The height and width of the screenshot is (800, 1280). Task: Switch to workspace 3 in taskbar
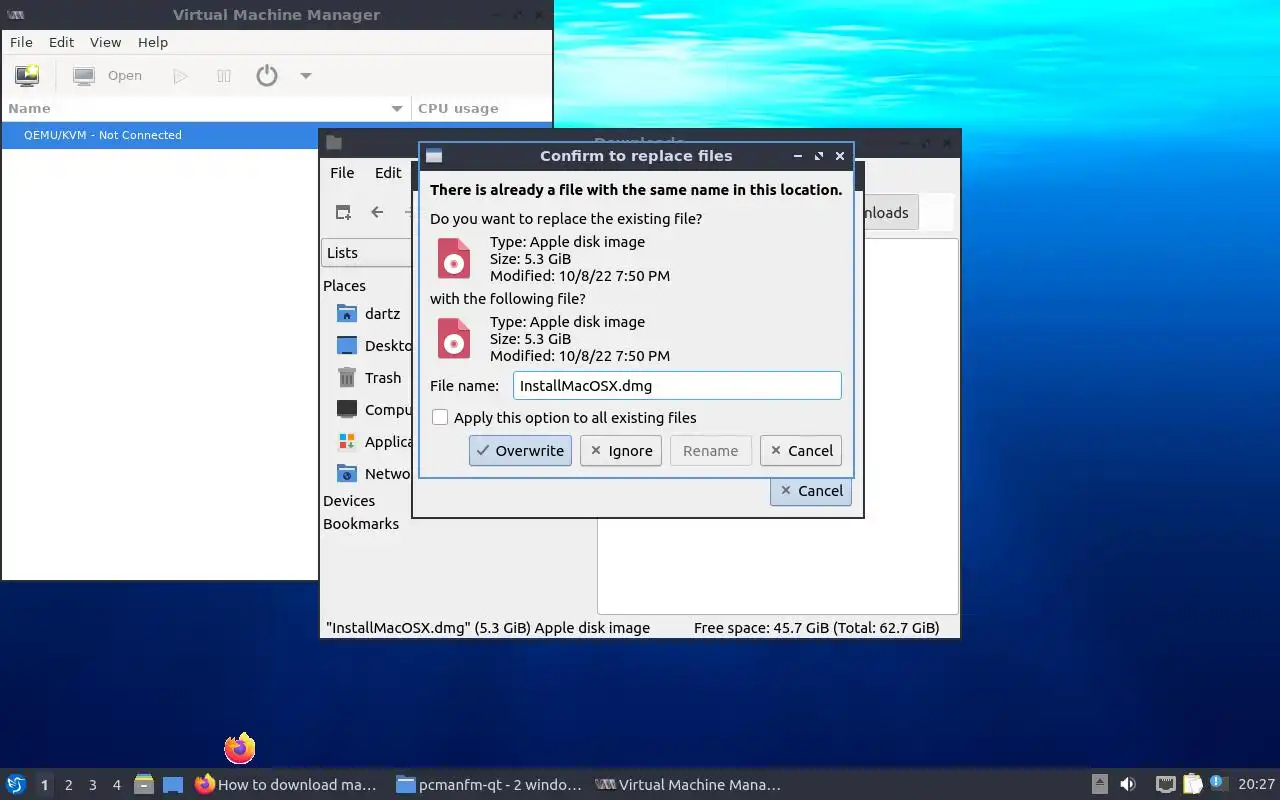tap(92, 785)
